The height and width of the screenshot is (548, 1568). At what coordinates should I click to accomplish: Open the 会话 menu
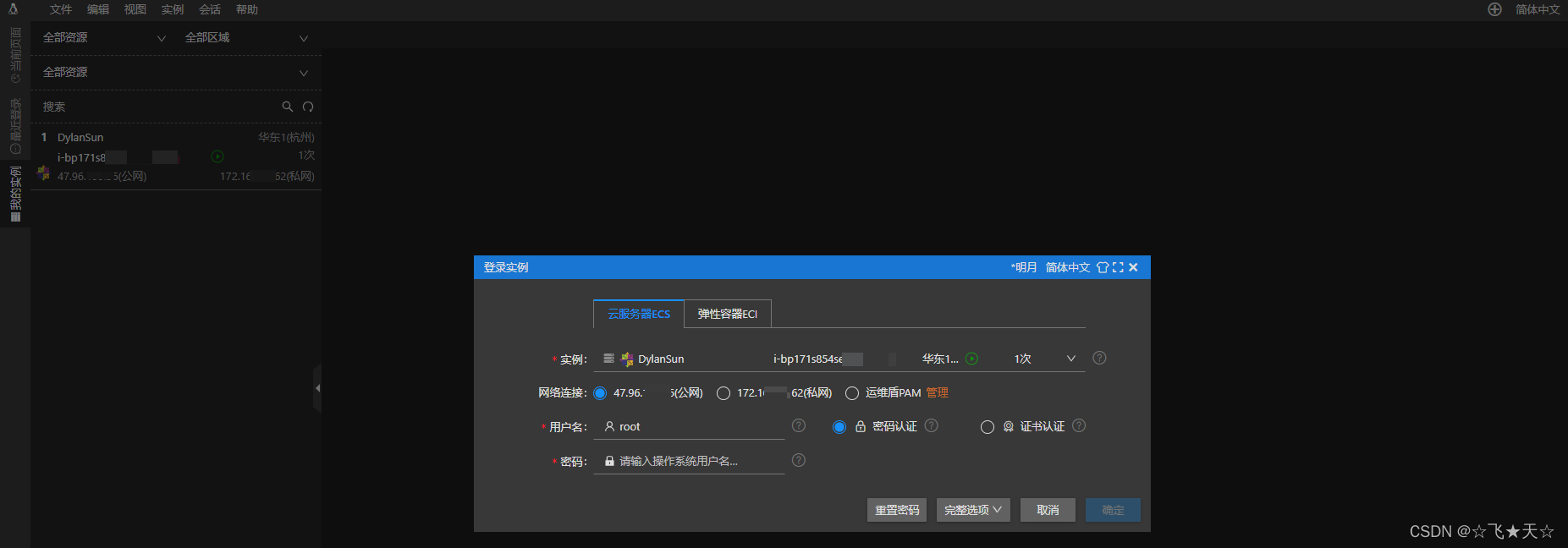pos(210,9)
